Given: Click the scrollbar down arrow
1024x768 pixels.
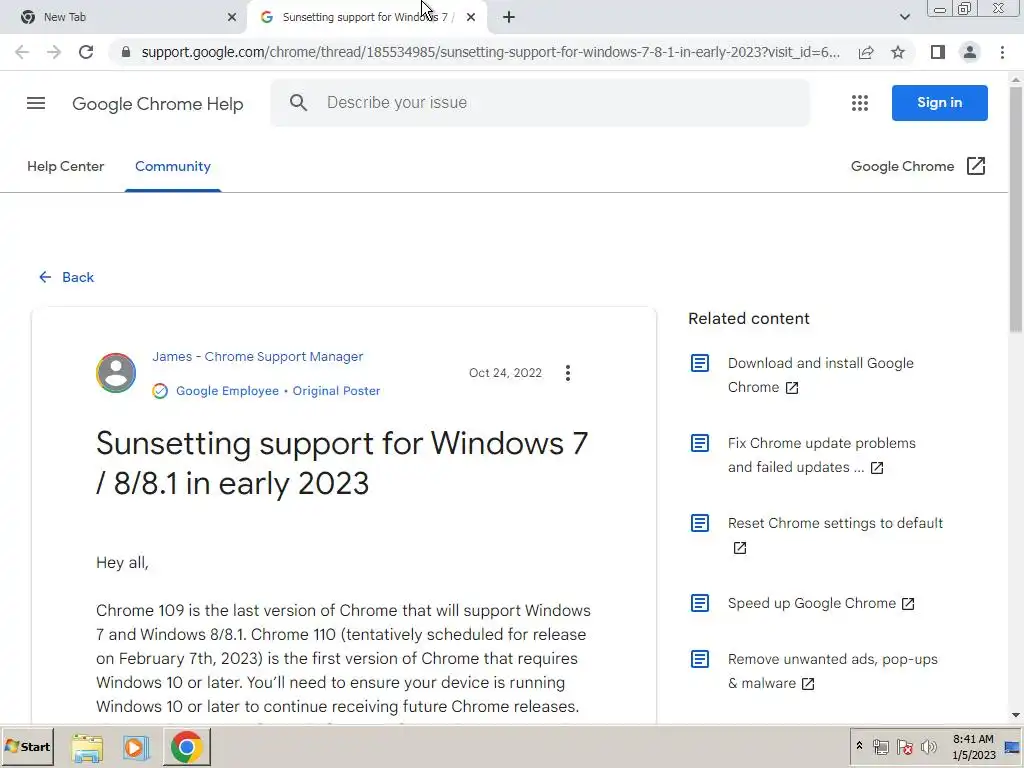Looking at the screenshot, I should pyautogui.click(x=1016, y=715).
